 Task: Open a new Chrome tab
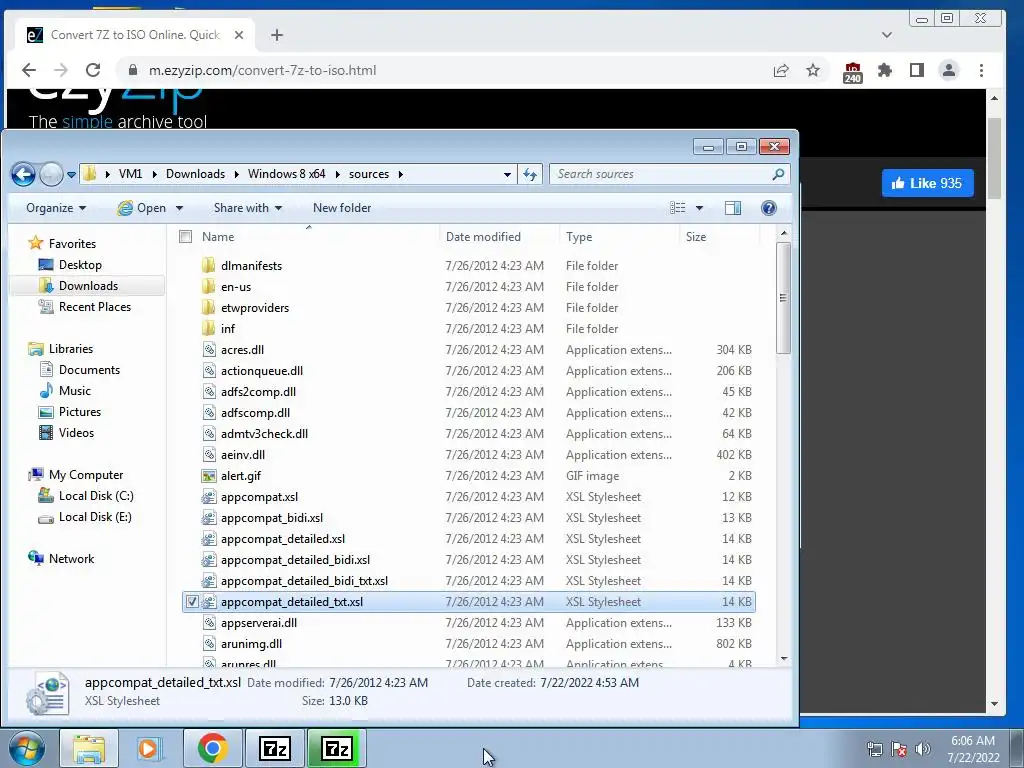pyautogui.click(x=277, y=35)
